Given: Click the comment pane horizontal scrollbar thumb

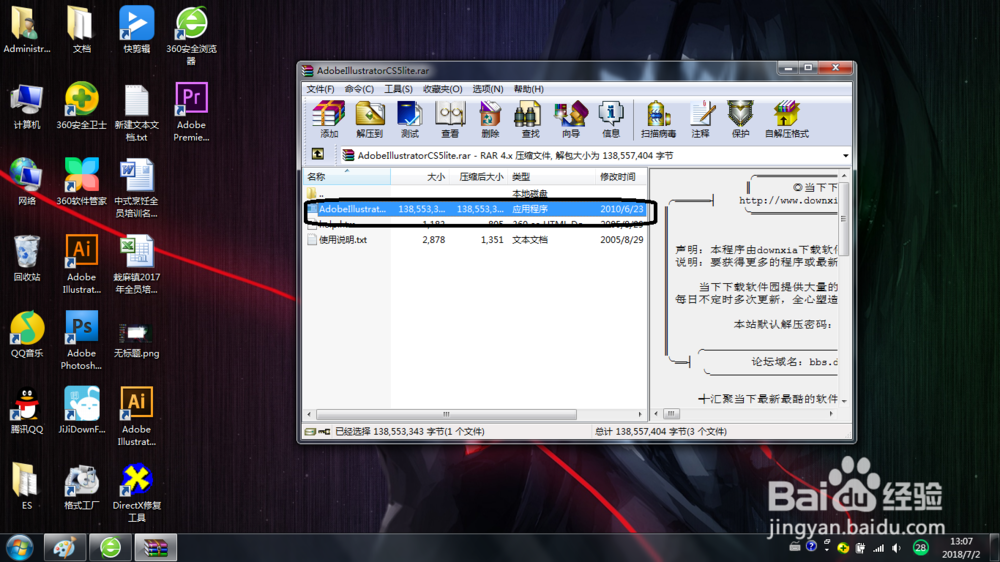Looking at the screenshot, I should (671, 414).
